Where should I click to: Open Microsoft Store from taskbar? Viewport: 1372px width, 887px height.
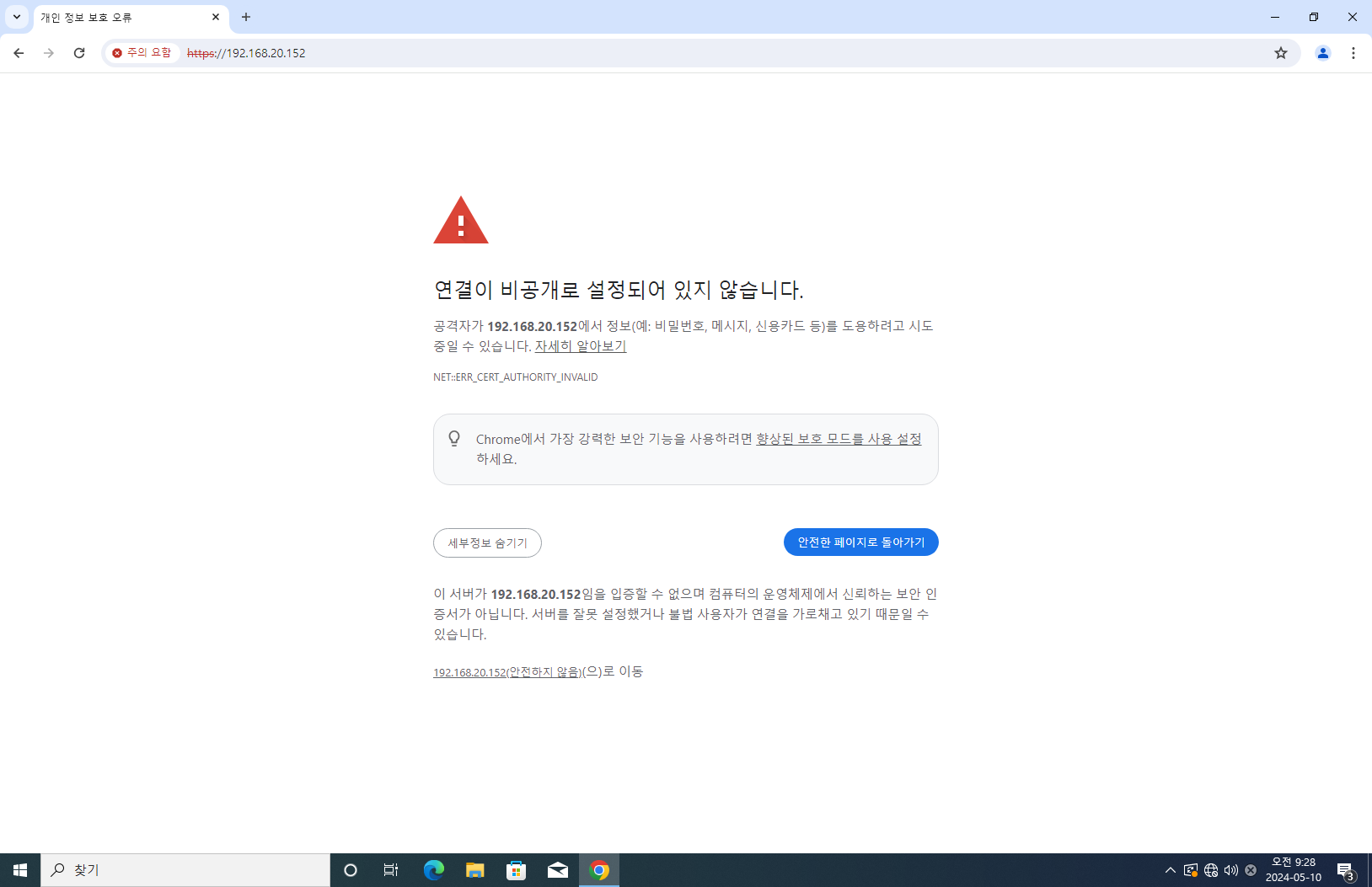click(516, 870)
